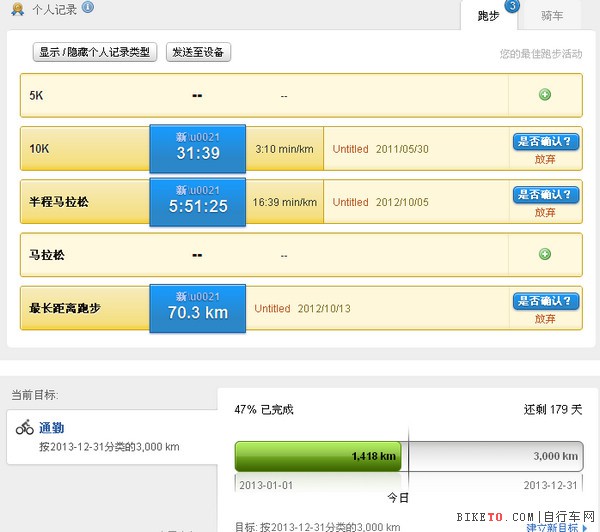Image resolution: width=600 pixels, height=532 pixels.
Task: Click the info icon beside 个人记录
Action: [x=88, y=7]
